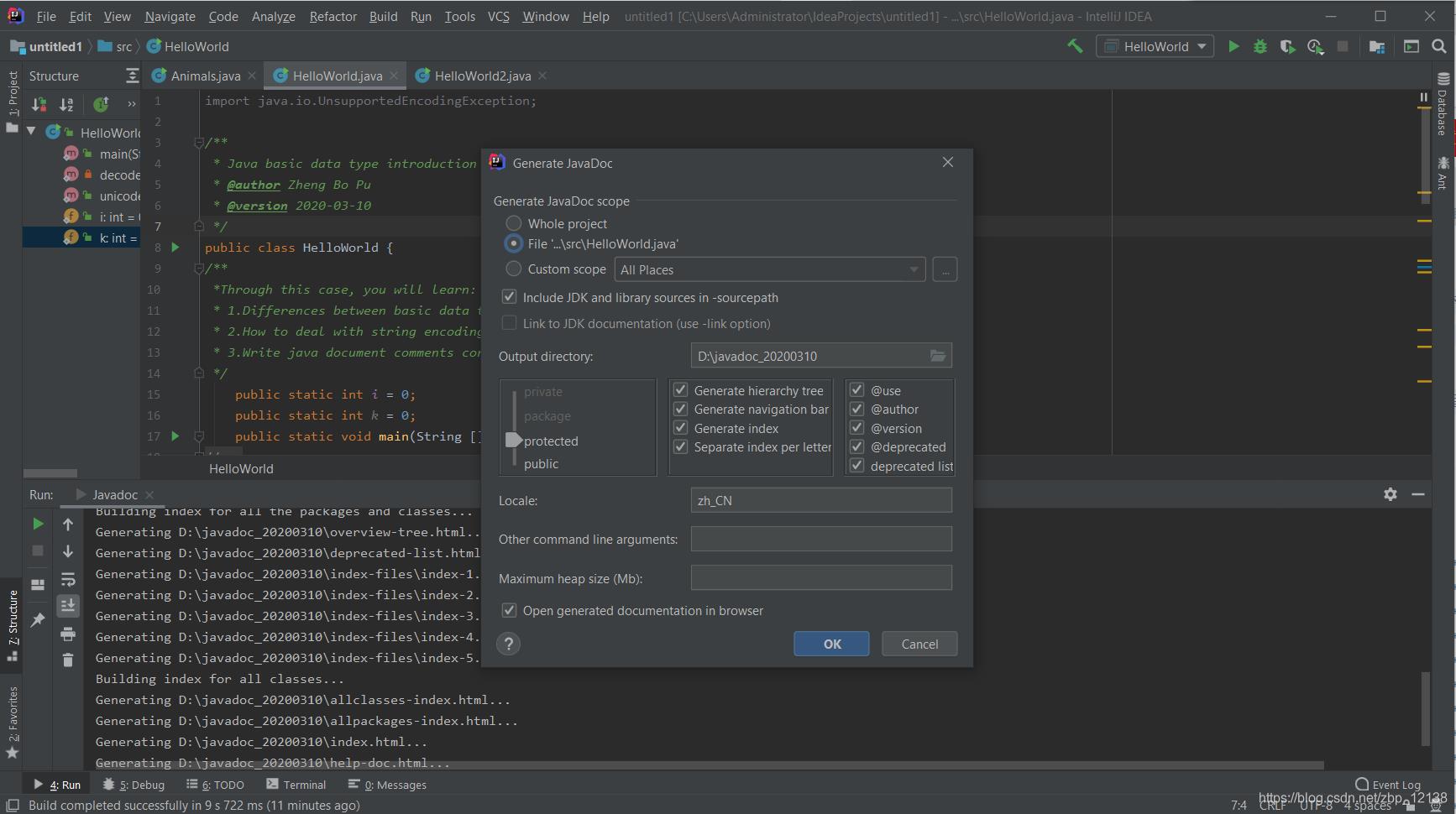The height and width of the screenshot is (814, 1456).
Task: Click the custom scope ellipsis button
Action: pyautogui.click(x=945, y=269)
